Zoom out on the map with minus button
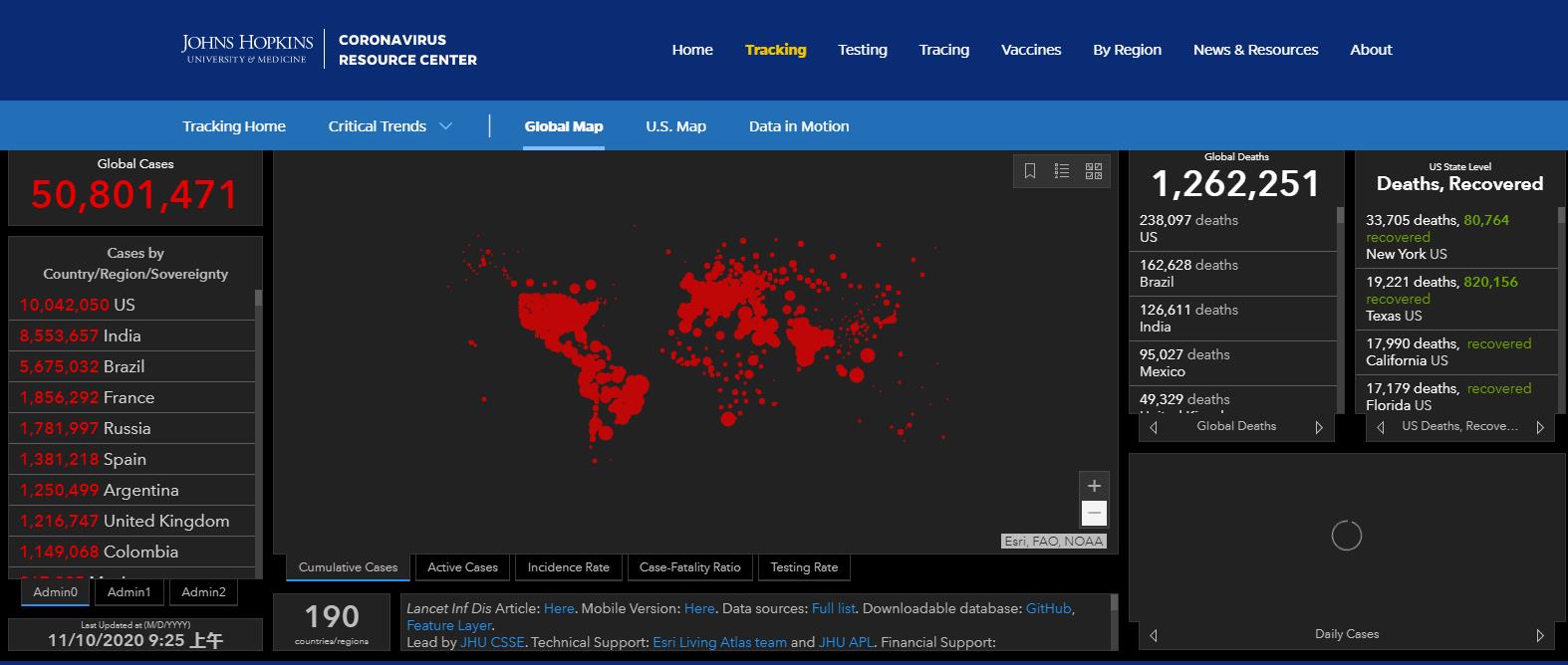This screenshot has height=665, width=1568. 1094,513
